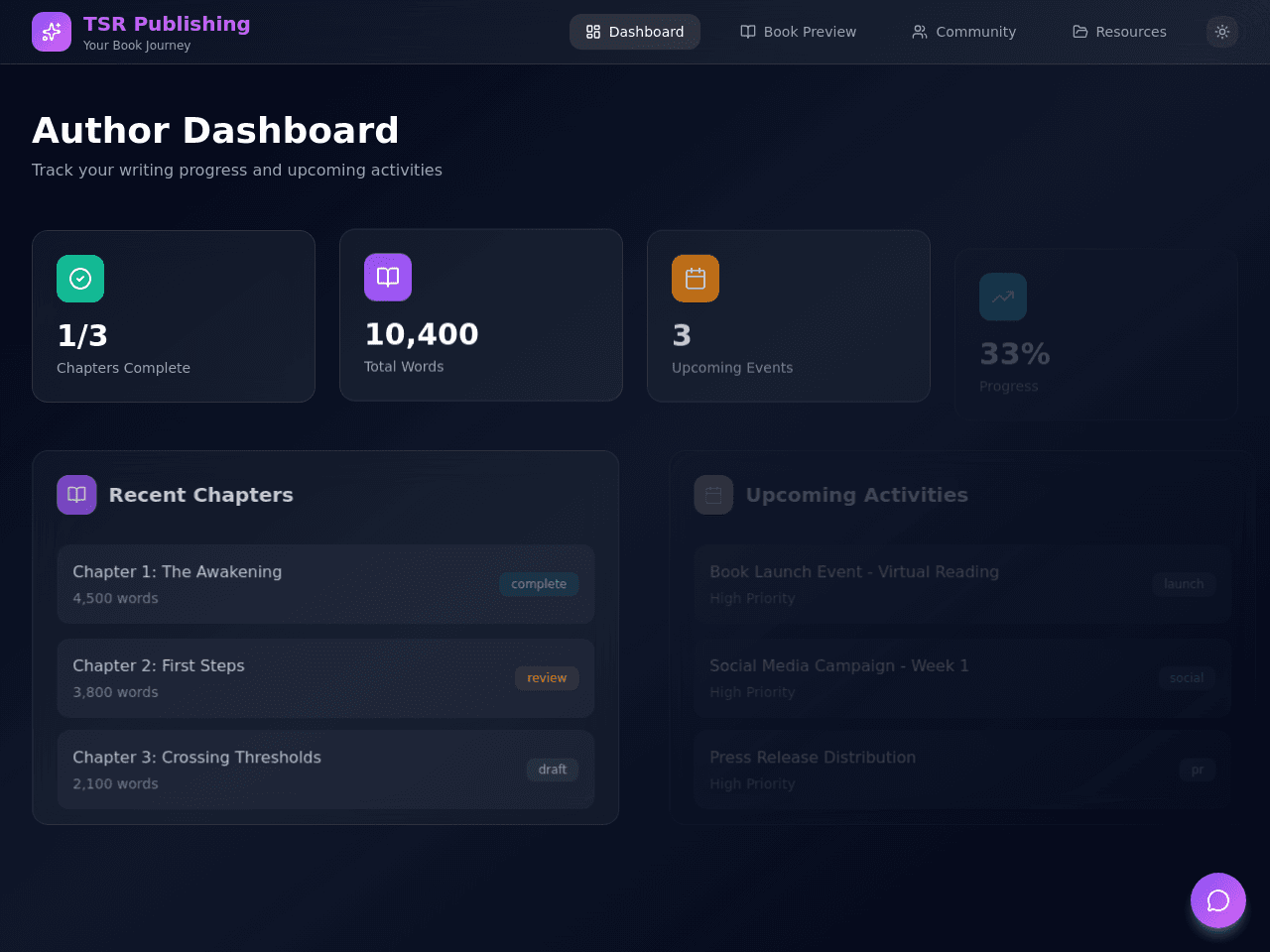Click the Upcoming Activities calendar icon
This screenshot has width=1270, height=952.
713,495
